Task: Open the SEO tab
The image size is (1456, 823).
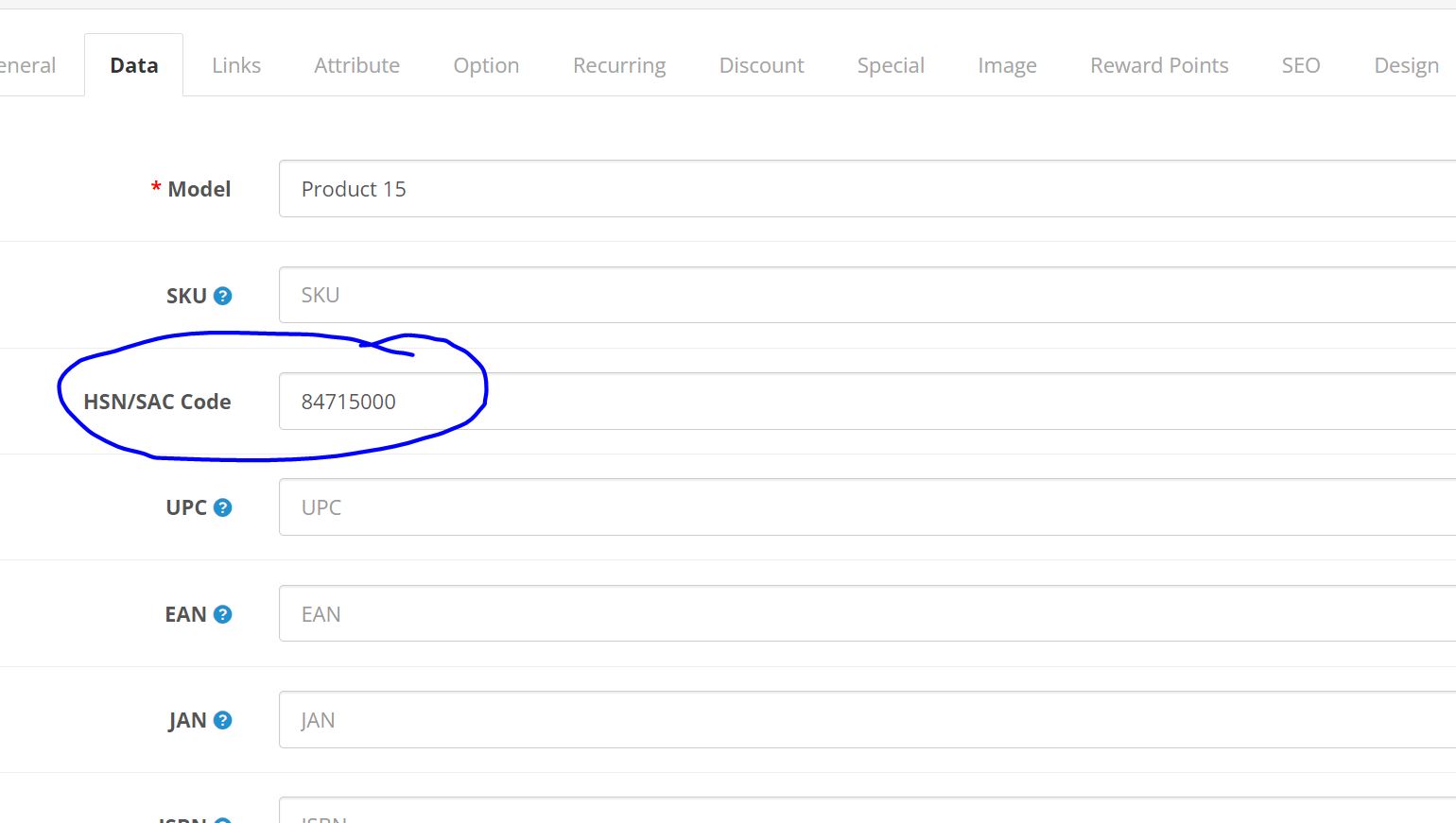Action: pyautogui.click(x=1300, y=65)
